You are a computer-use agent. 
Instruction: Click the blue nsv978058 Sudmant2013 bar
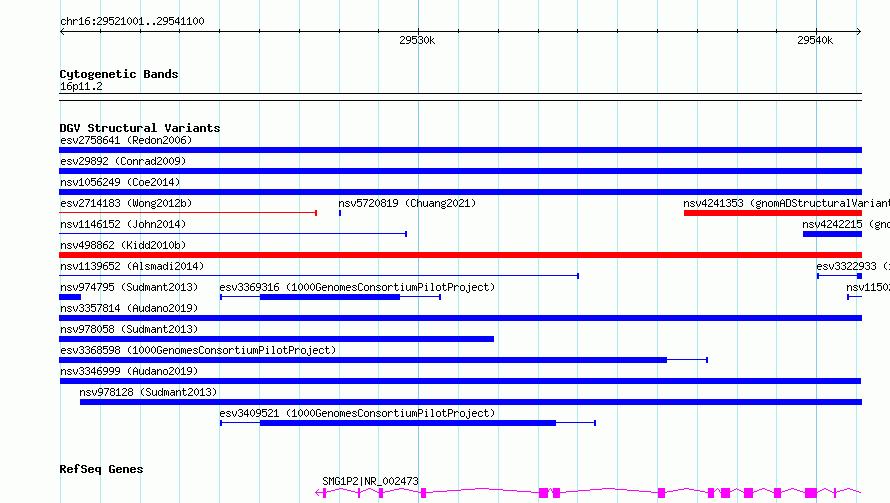pyautogui.click(x=276, y=339)
